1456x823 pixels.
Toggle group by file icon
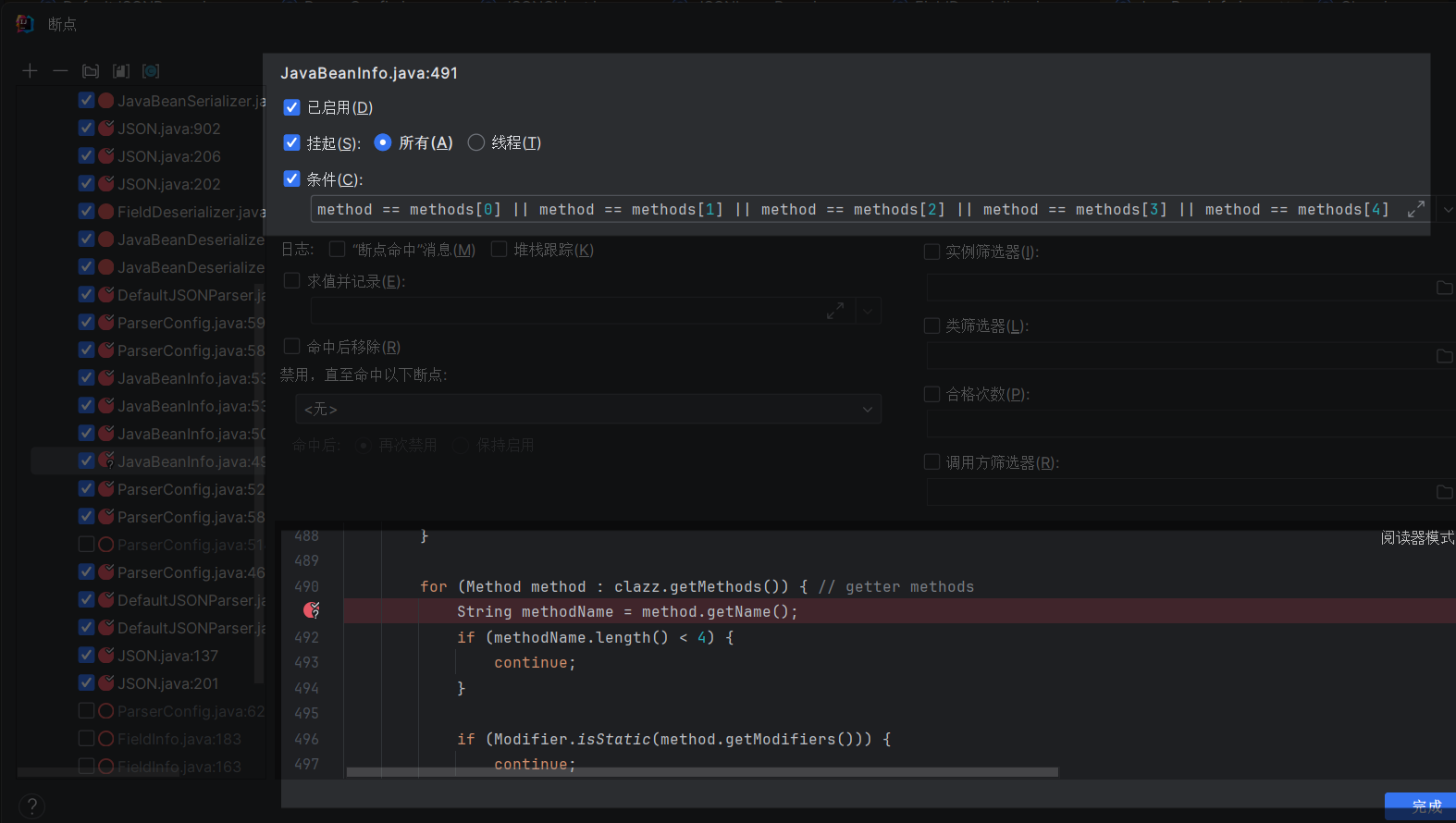click(121, 71)
